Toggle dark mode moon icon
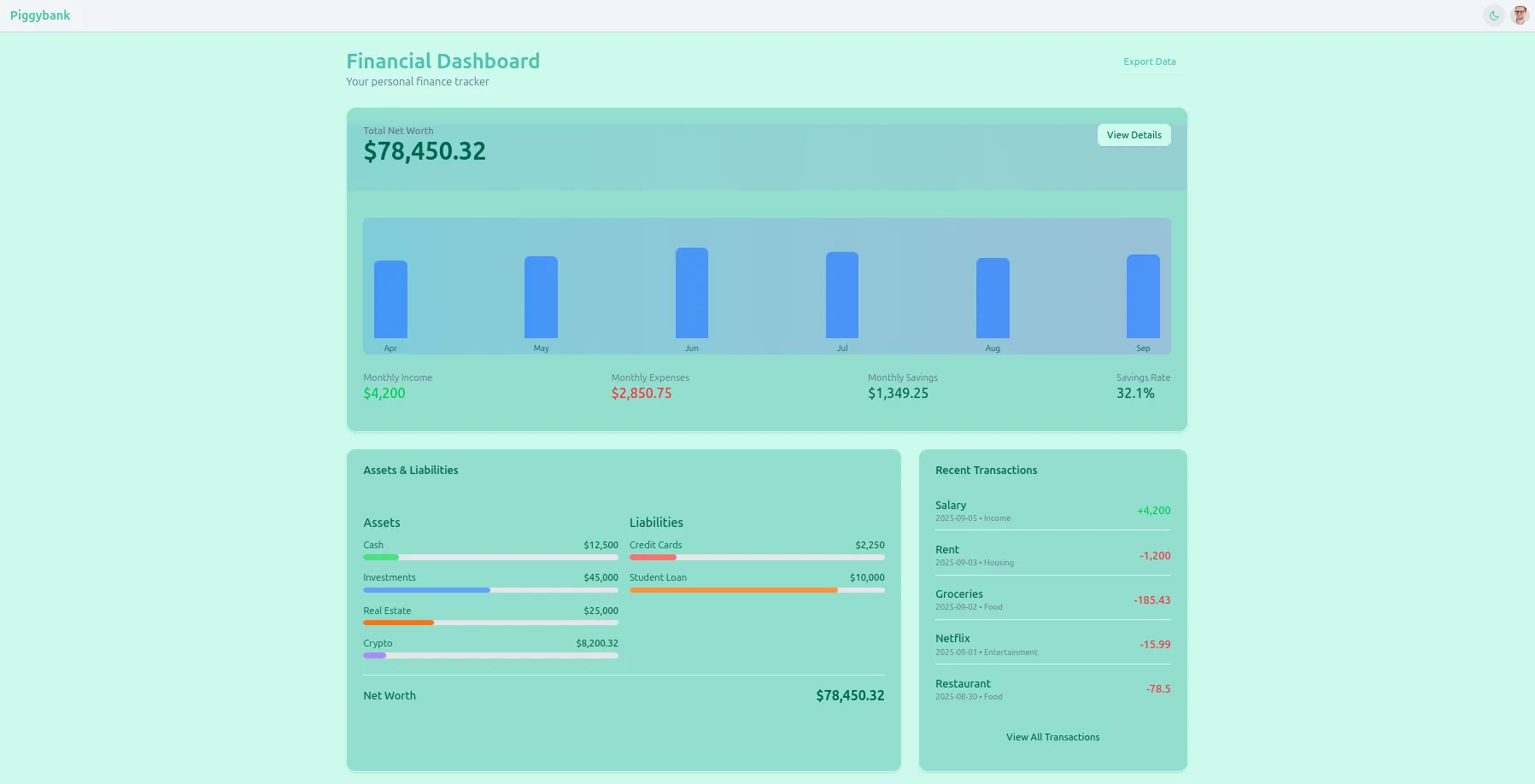Screen dimensions: 1535x784 [1494, 15]
